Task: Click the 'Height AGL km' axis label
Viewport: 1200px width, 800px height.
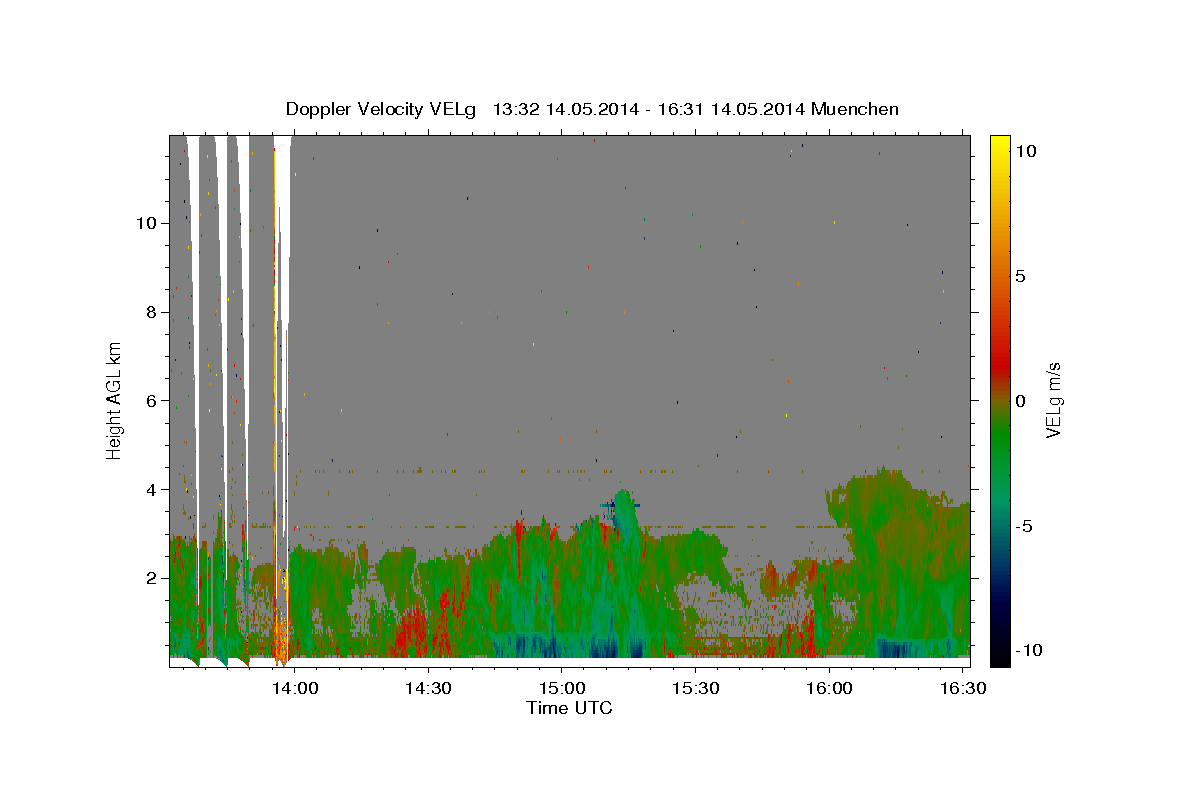Action: (115, 399)
